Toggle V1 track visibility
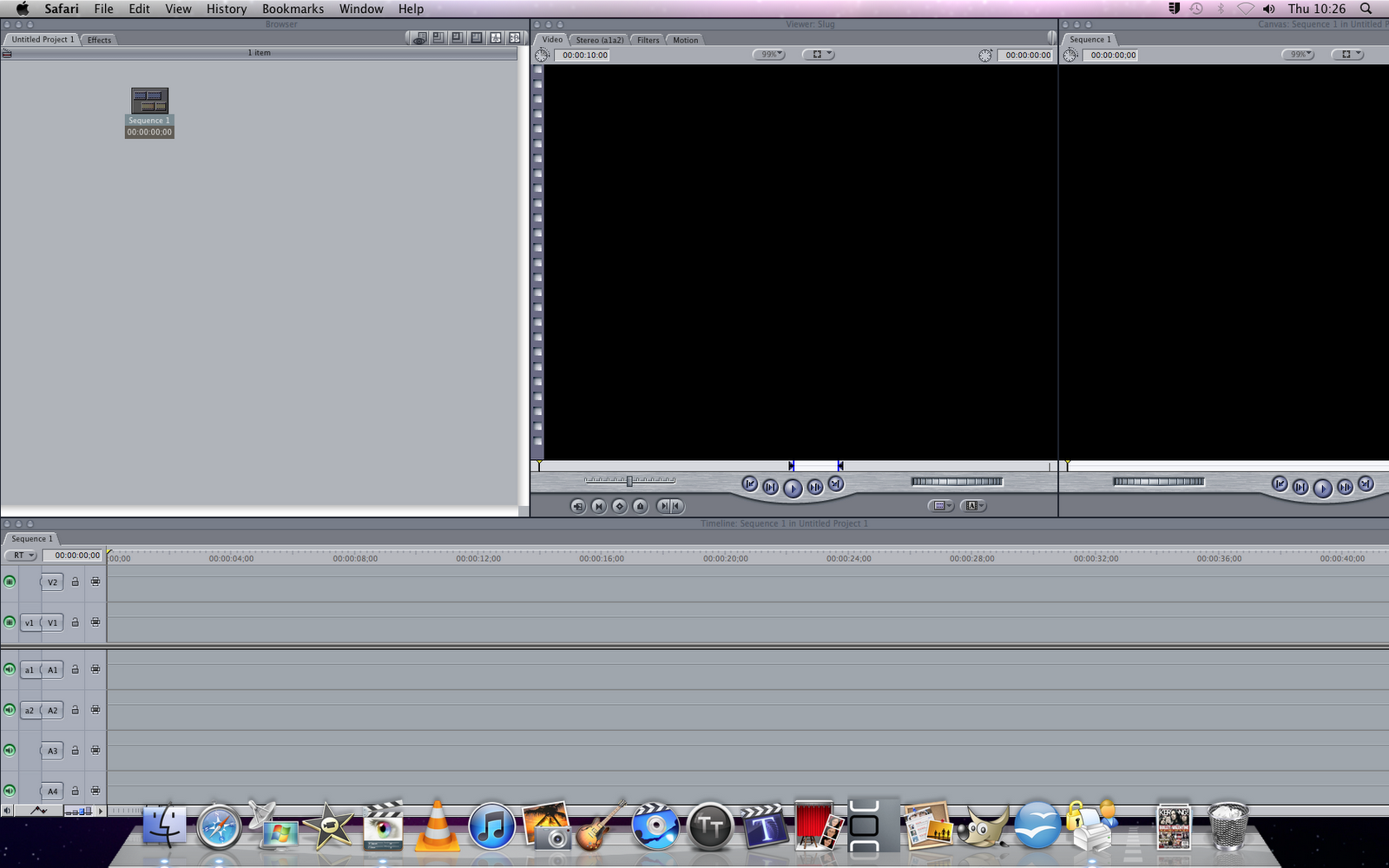This screenshot has height=868, width=1389. (x=10, y=622)
